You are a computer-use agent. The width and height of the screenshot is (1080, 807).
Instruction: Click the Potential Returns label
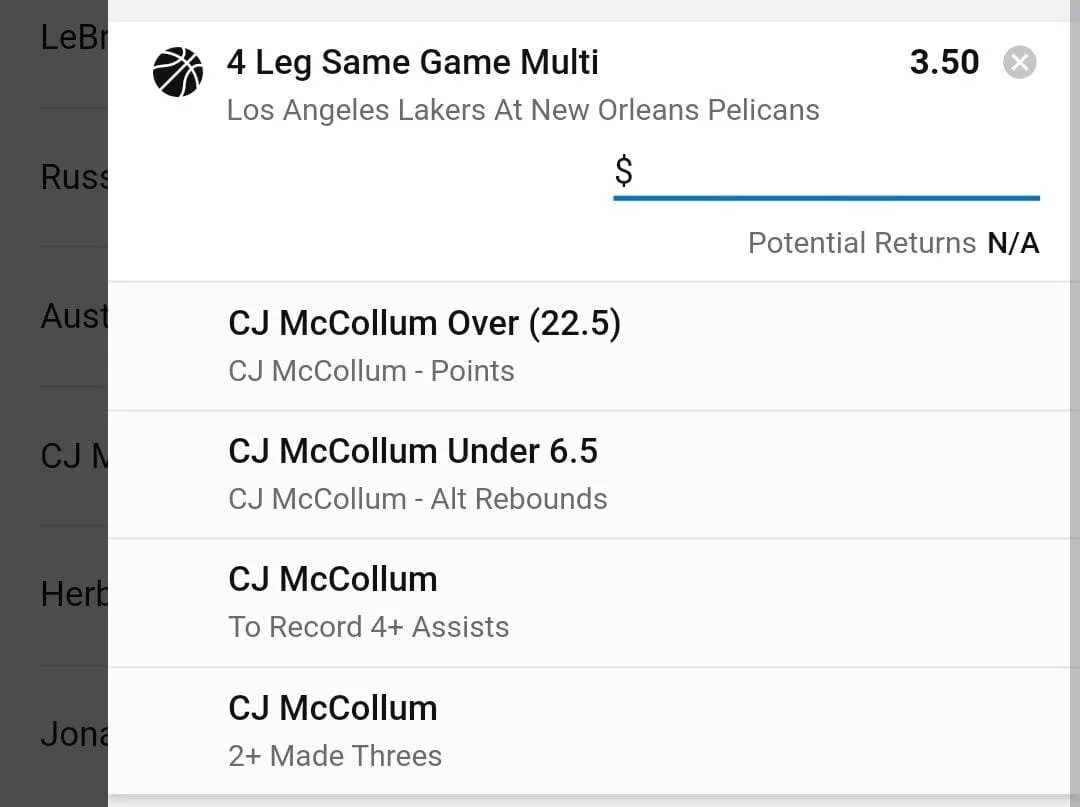pos(861,243)
